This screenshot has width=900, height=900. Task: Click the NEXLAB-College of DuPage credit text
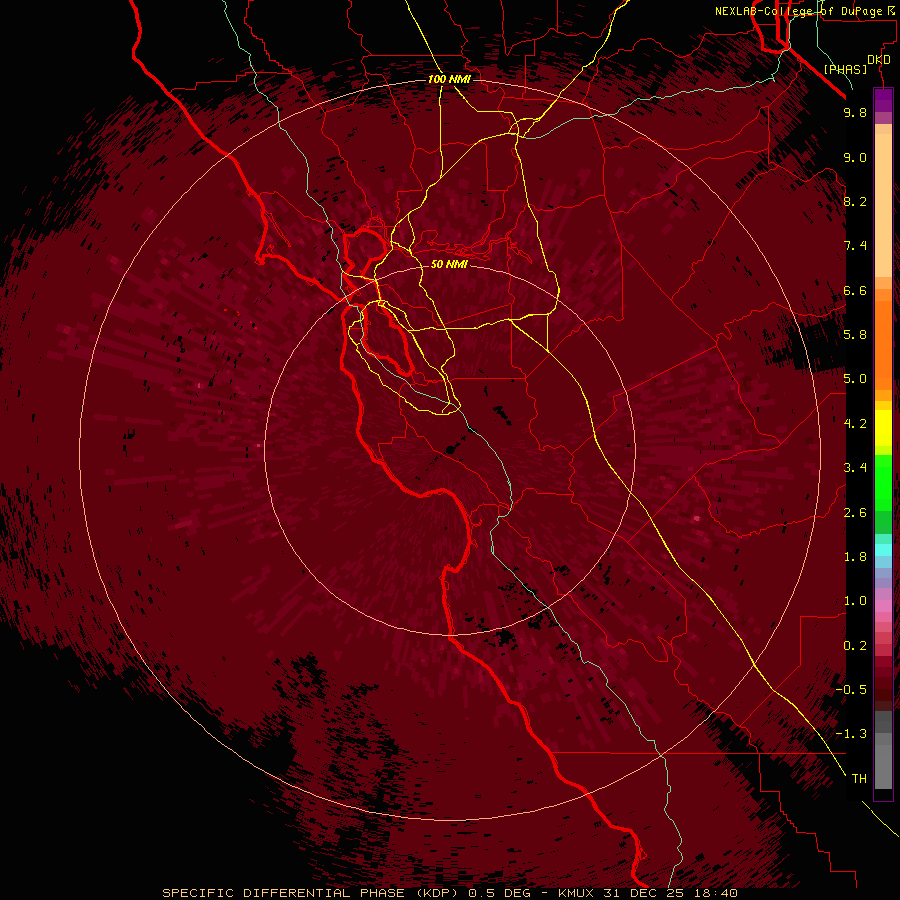(x=798, y=11)
